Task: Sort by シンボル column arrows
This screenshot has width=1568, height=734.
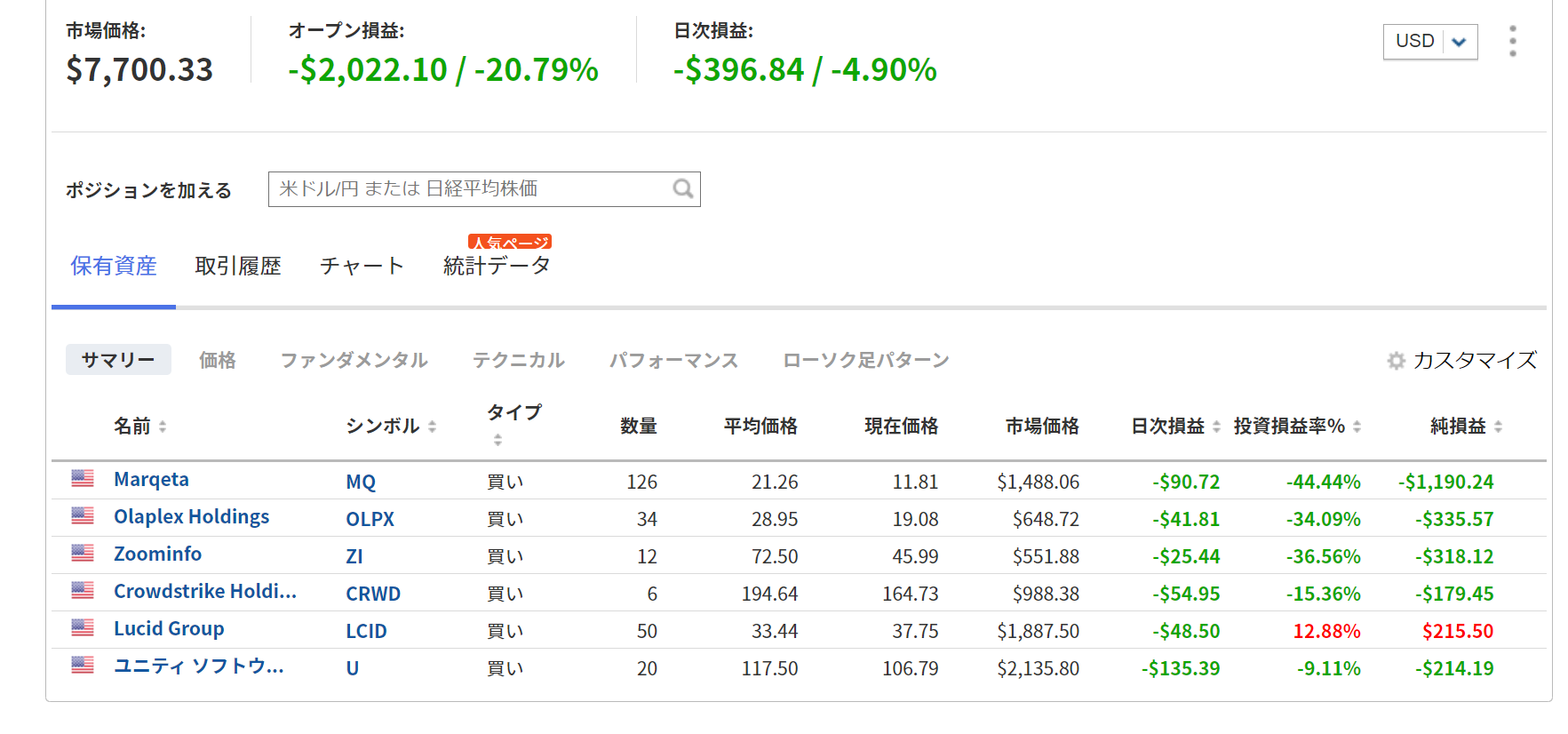Action: coord(432,427)
